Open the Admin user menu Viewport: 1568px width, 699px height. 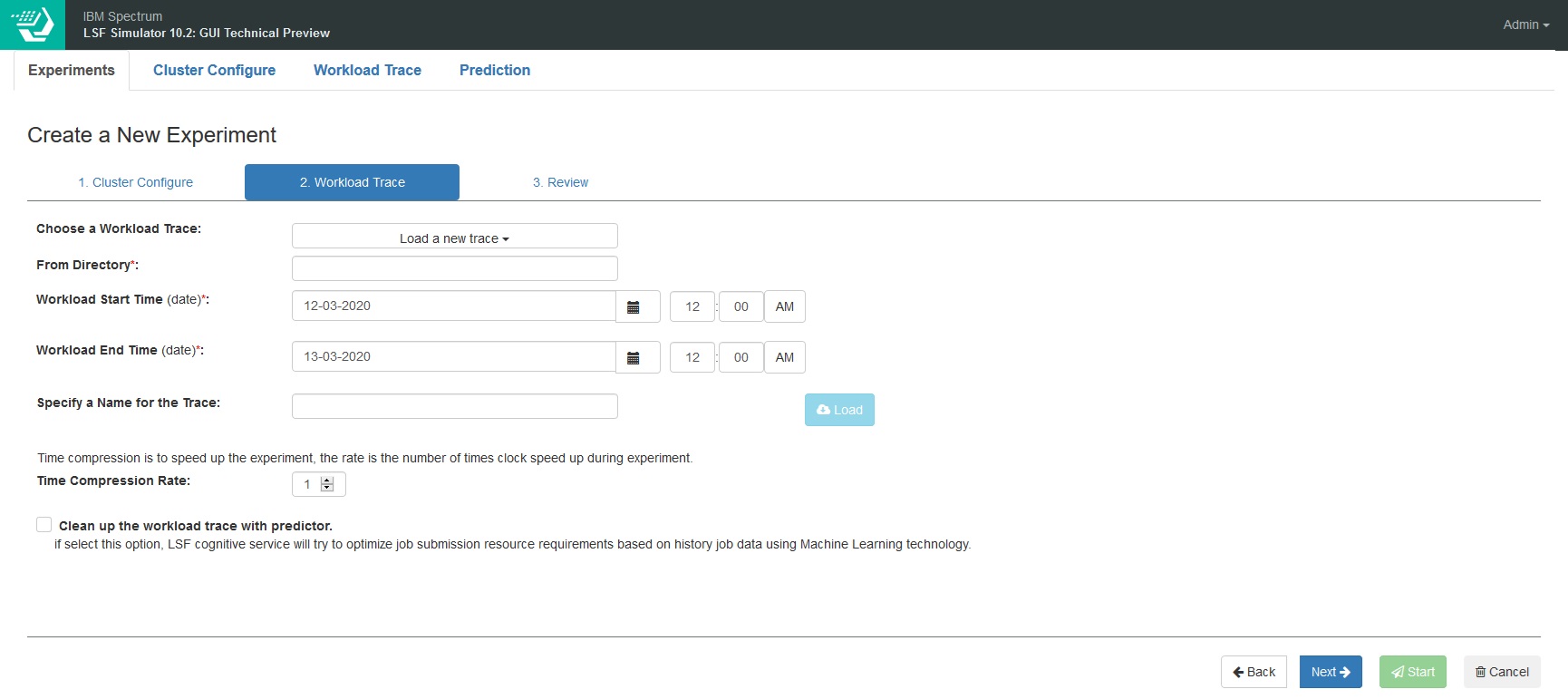click(x=1525, y=24)
